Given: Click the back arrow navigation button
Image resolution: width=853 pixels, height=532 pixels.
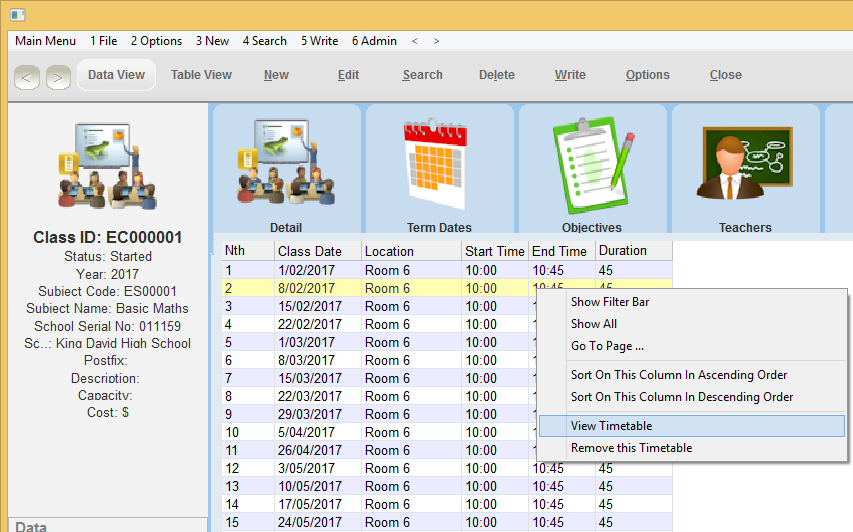Looking at the screenshot, I should 27,76.
